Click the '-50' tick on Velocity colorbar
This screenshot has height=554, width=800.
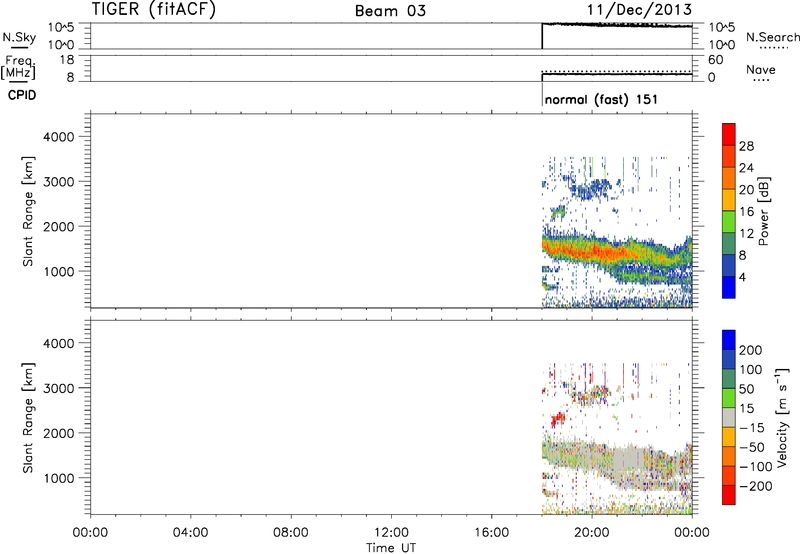(x=752, y=447)
